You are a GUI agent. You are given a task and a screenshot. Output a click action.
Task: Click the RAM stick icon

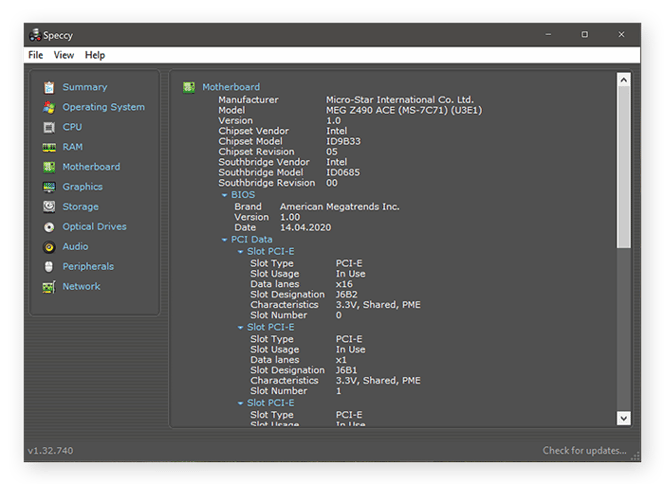pos(49,147)
